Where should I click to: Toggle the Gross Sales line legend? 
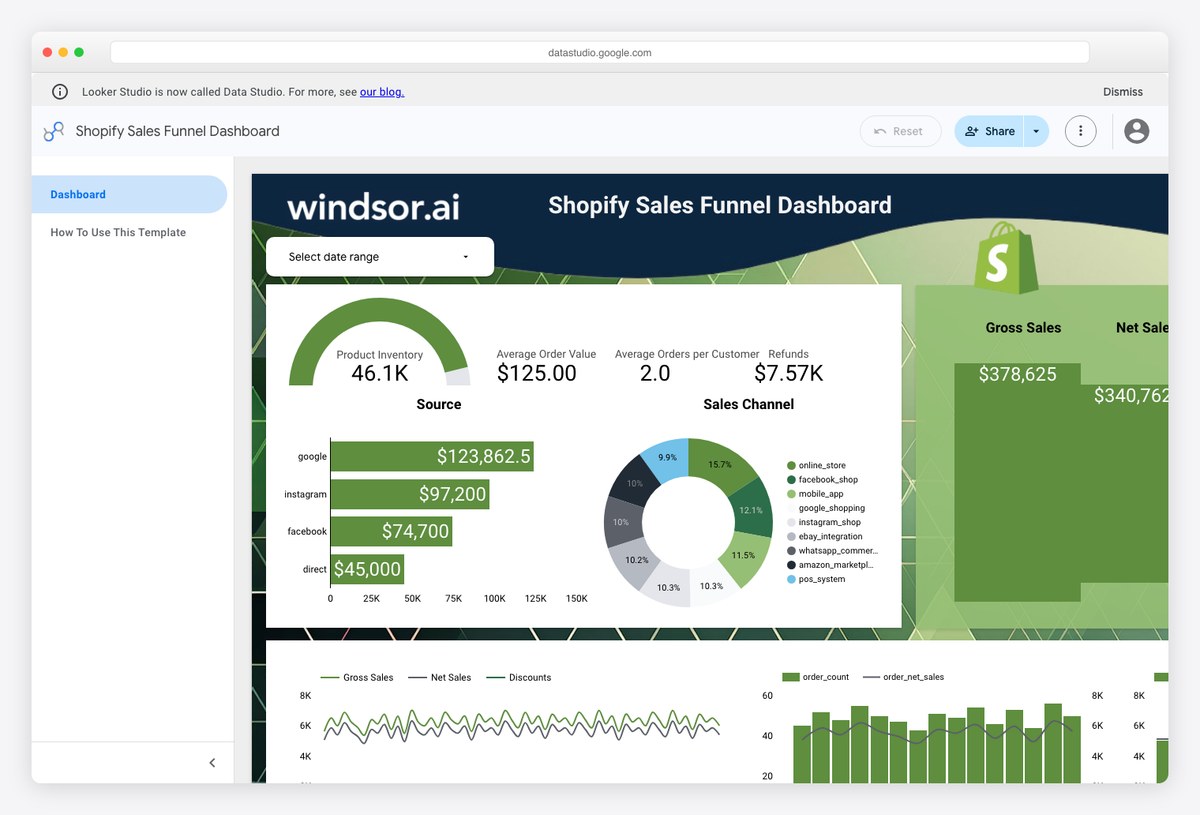pyautogui.click(x=357, y=677)
